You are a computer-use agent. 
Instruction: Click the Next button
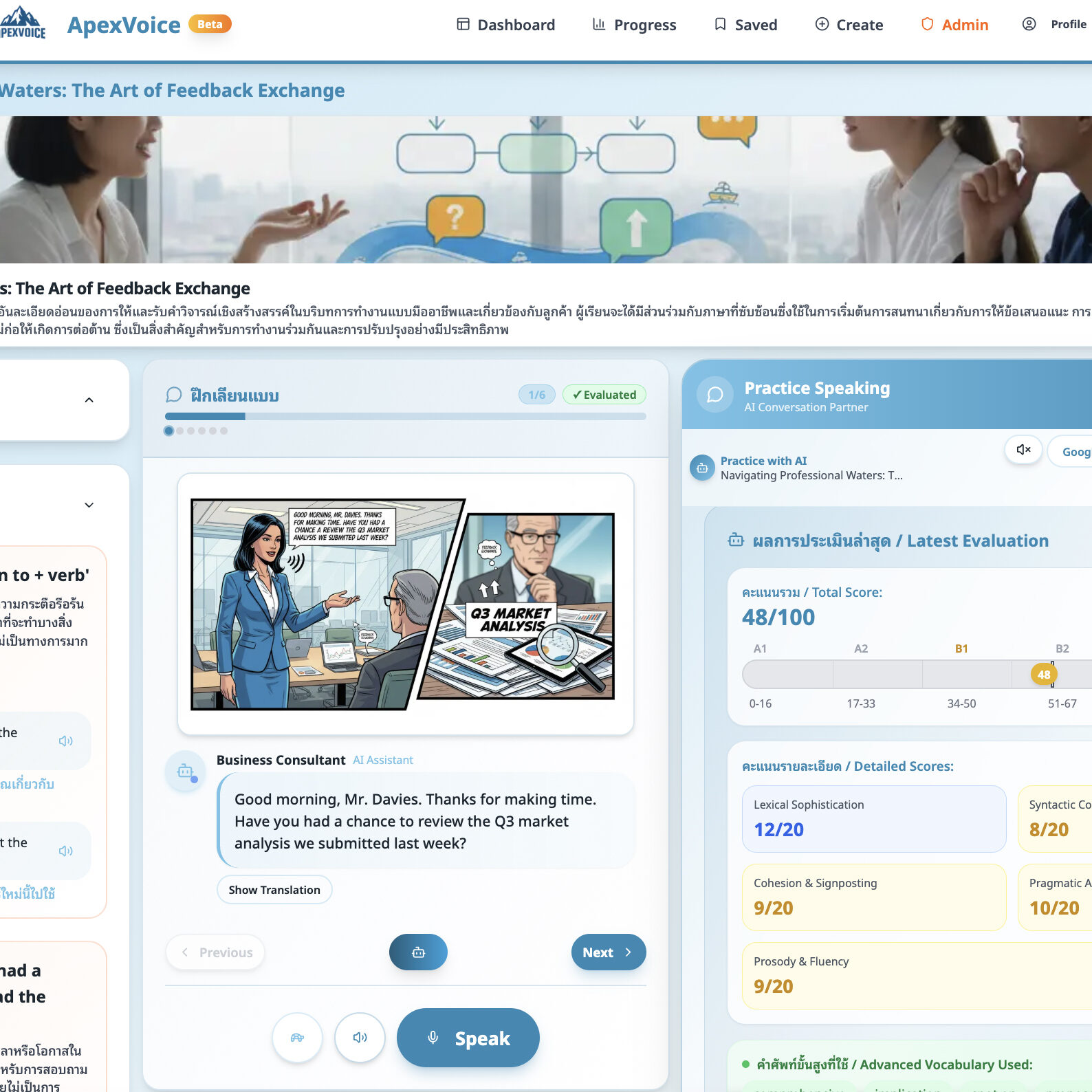608,952
